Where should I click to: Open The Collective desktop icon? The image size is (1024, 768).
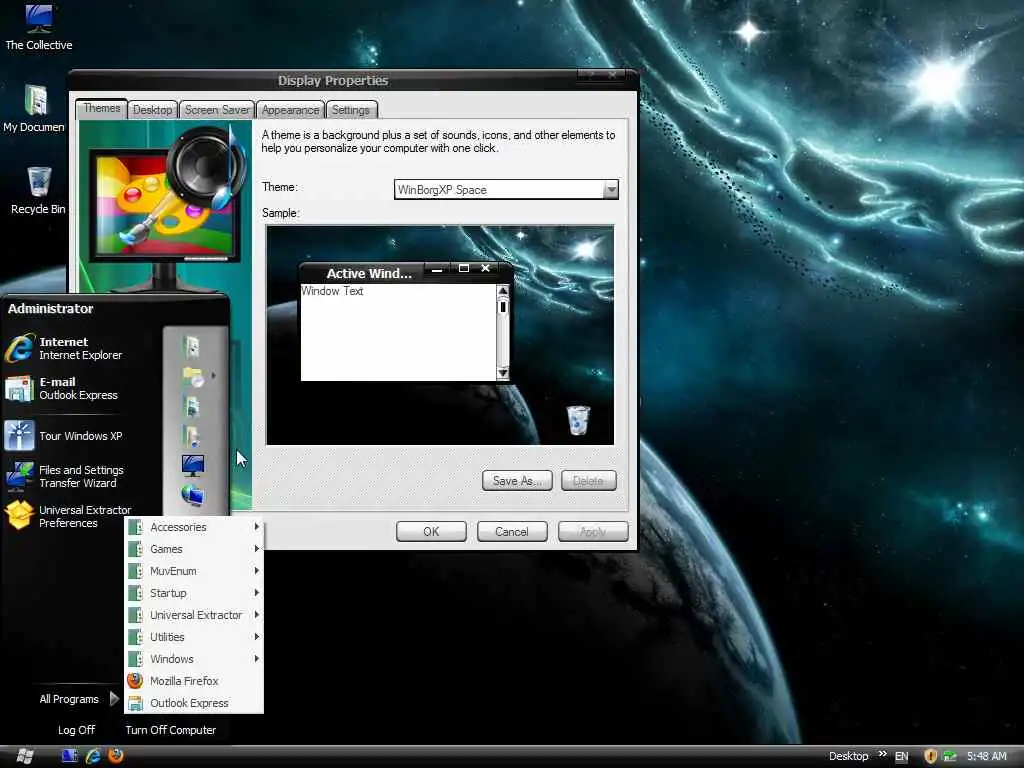click(x=39, y=27)
